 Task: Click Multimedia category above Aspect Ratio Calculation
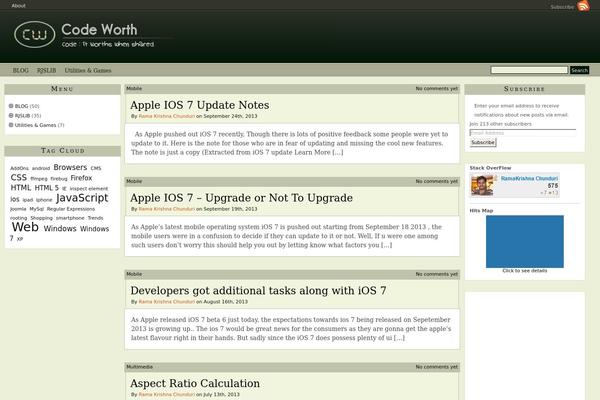click(139, 367)
